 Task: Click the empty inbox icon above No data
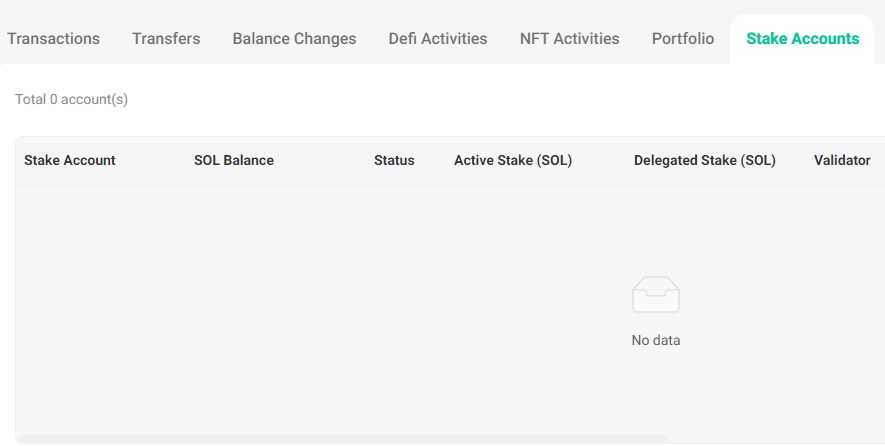coord(656,295)
